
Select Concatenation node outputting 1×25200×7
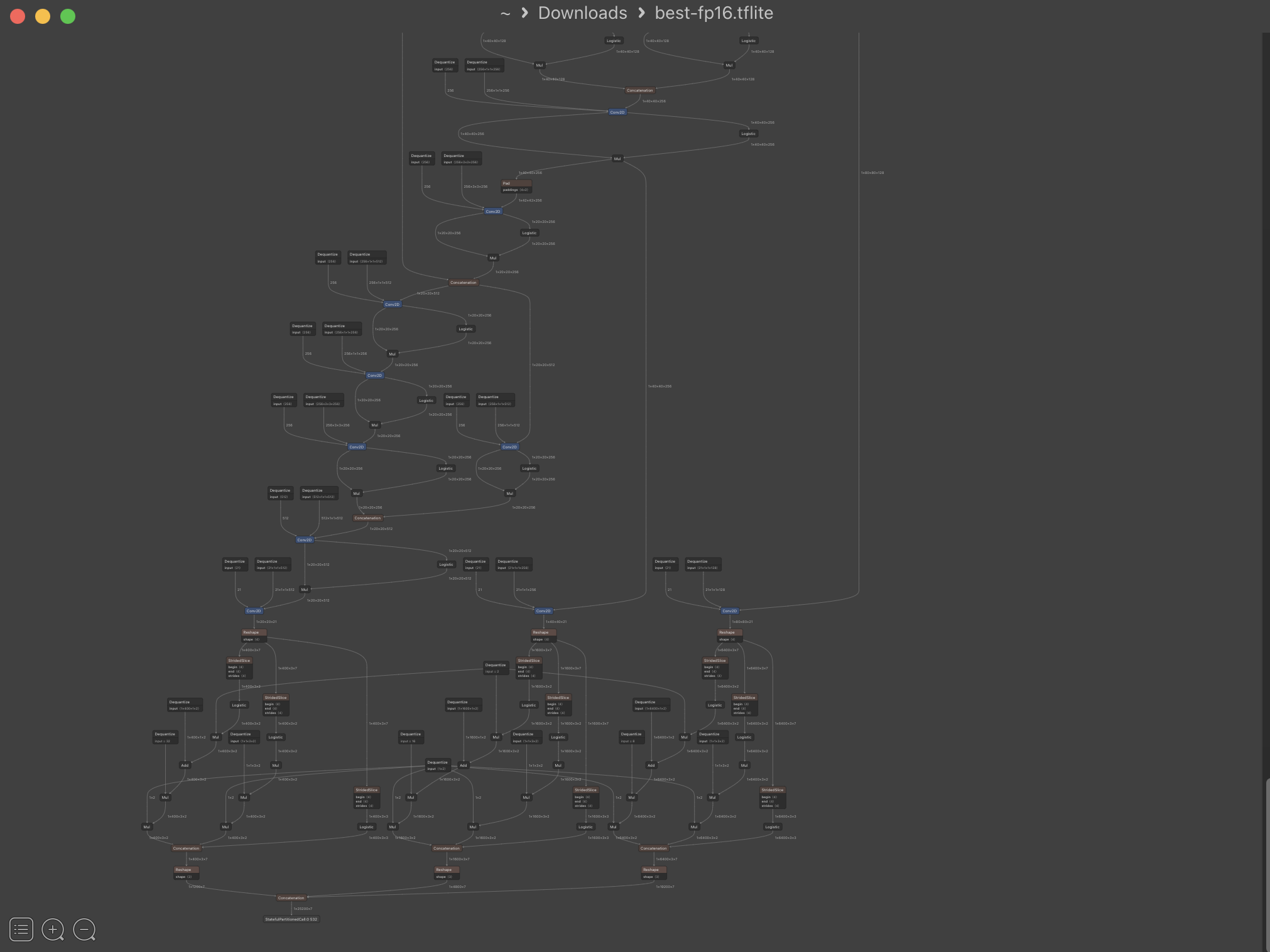291,898
